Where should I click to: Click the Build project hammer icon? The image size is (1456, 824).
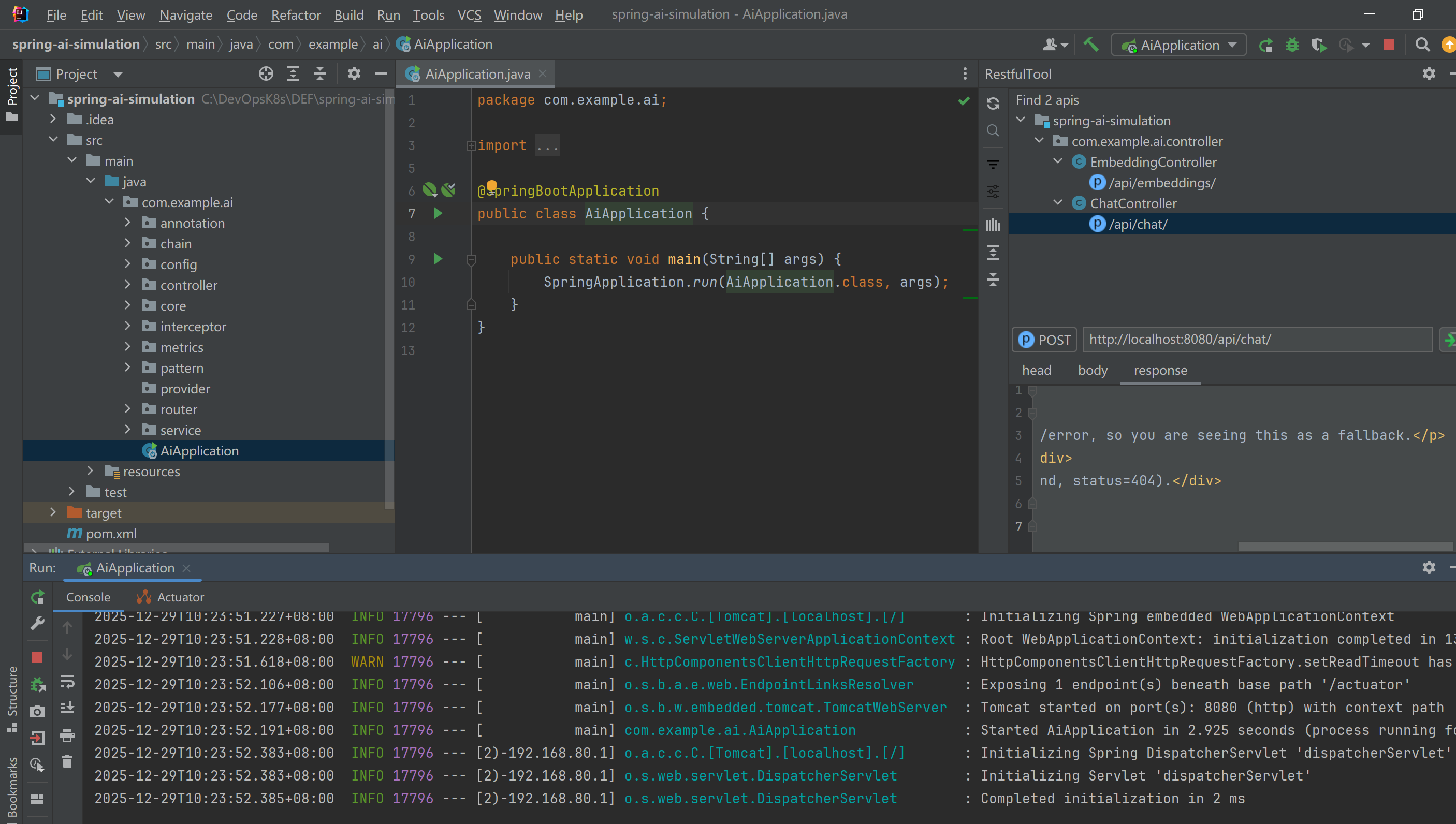point(1090,44)
